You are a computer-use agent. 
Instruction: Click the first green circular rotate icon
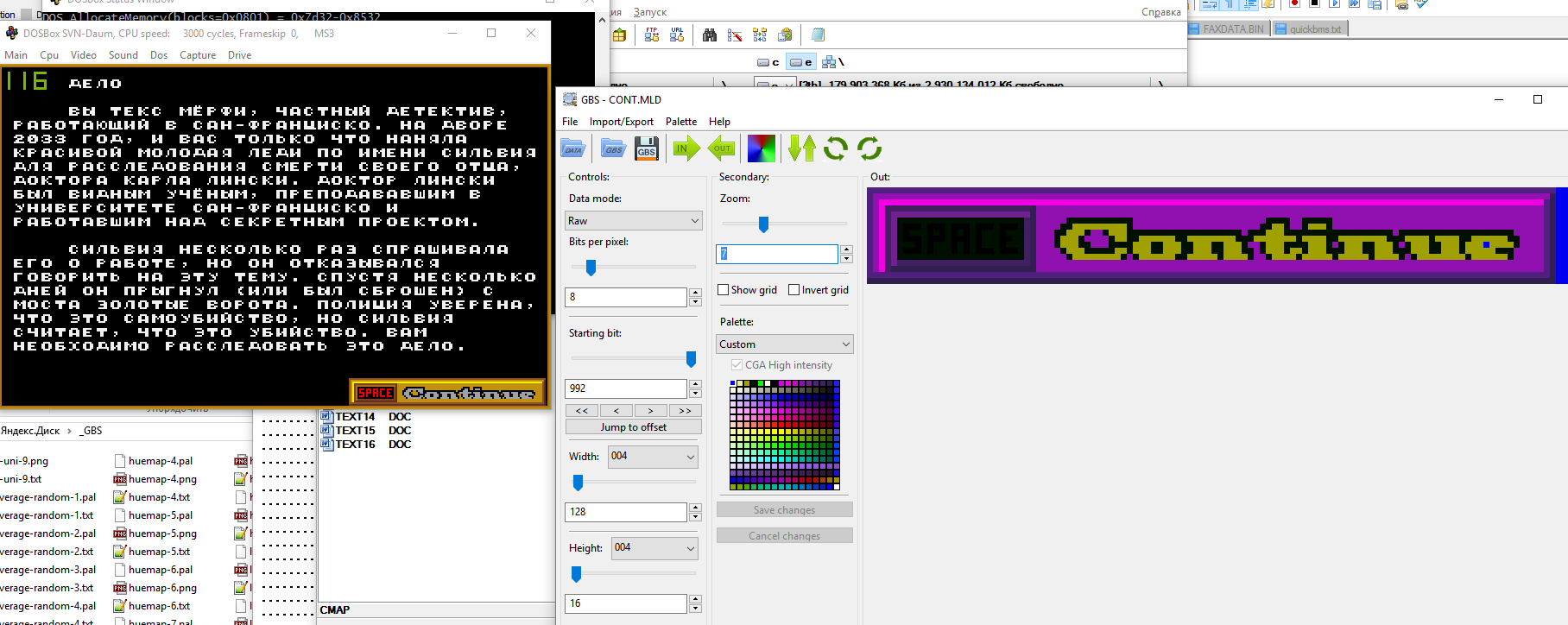click(x=835, y=149)
